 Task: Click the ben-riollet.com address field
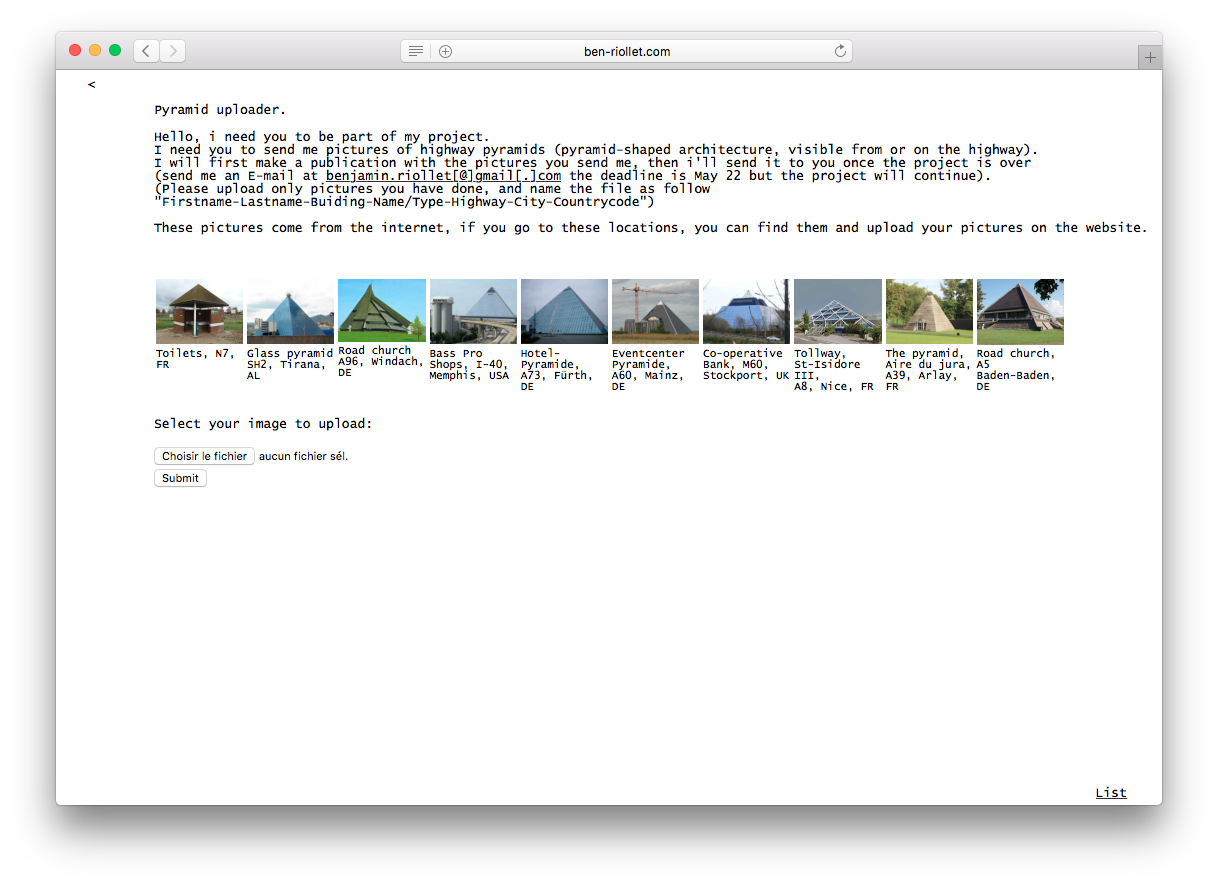627,51
